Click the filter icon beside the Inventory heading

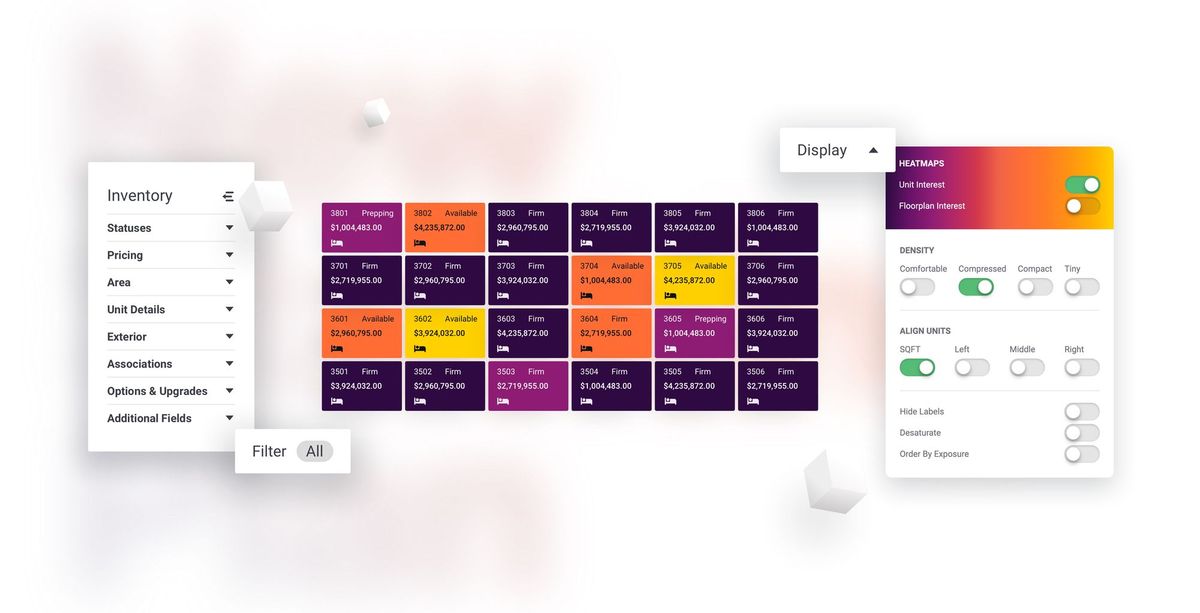[x=228, y=195]
